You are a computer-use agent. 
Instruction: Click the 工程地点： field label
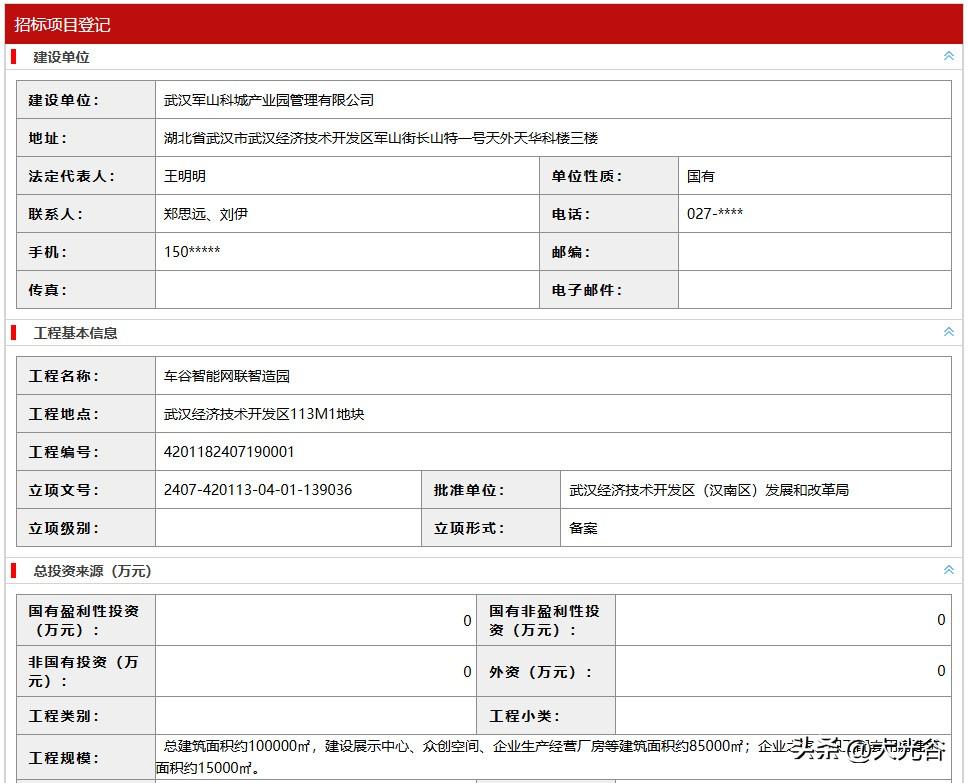pyautogui.click(x=63, y=414)
